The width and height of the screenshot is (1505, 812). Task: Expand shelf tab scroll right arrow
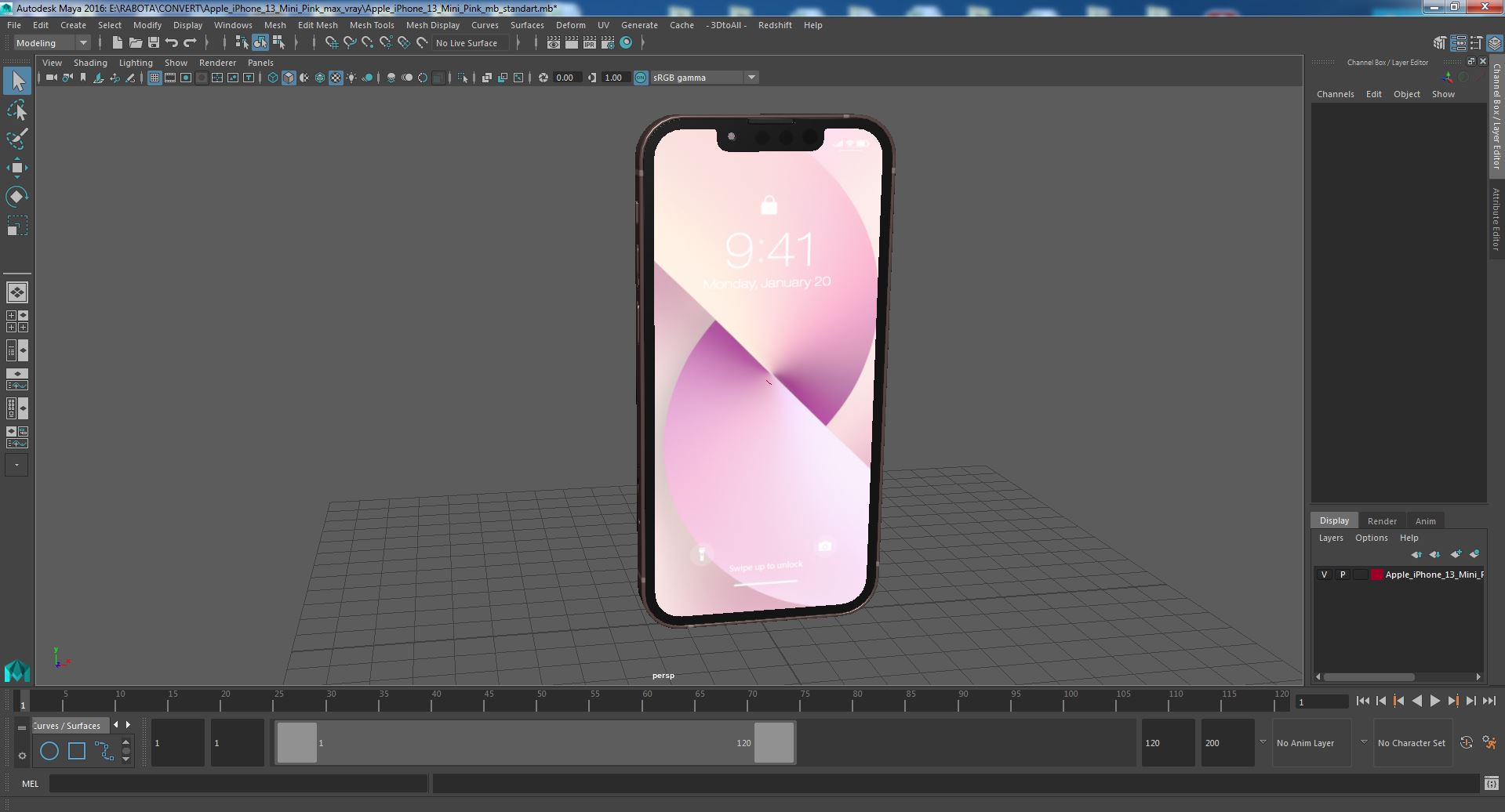(x=129, y=725)
